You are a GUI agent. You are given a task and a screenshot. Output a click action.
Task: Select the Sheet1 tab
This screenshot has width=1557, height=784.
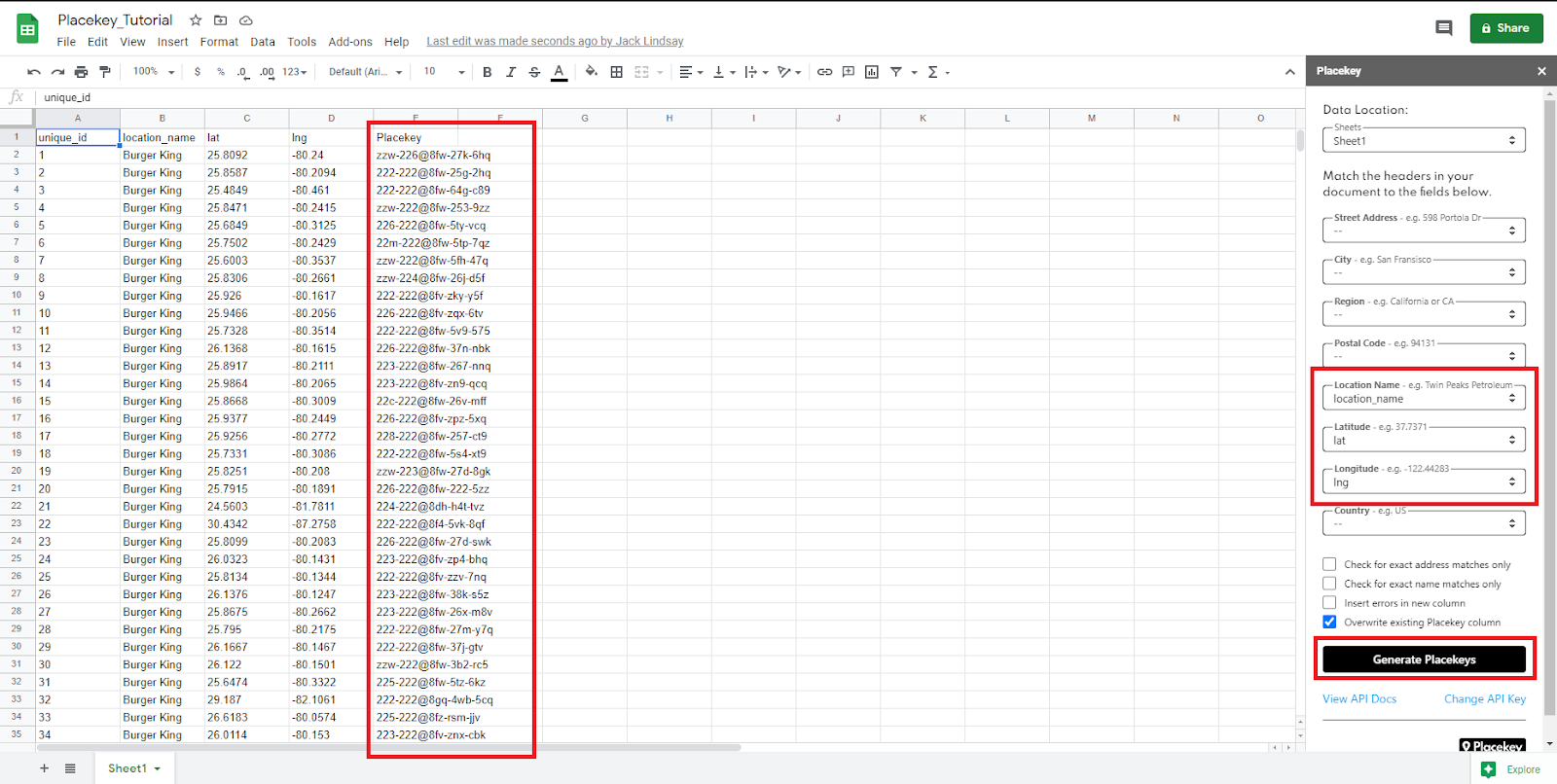point(133,768)
